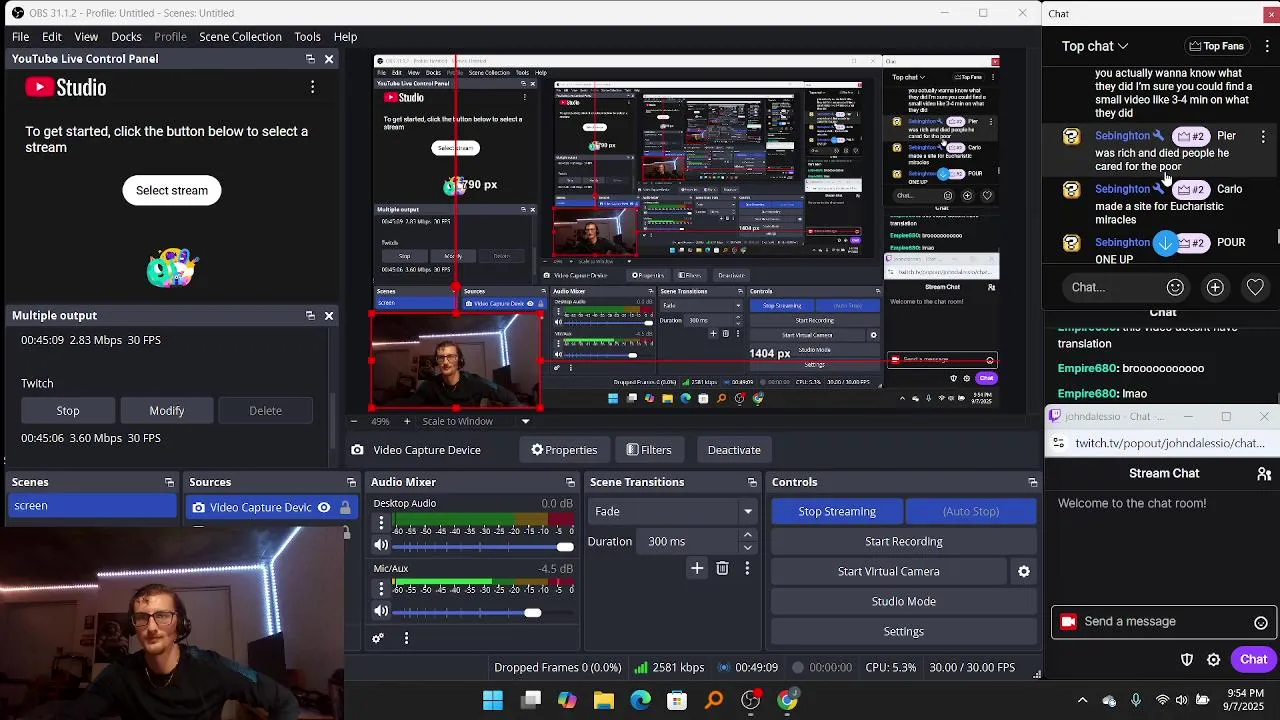Add a configurable scene transition

(697, 568)
